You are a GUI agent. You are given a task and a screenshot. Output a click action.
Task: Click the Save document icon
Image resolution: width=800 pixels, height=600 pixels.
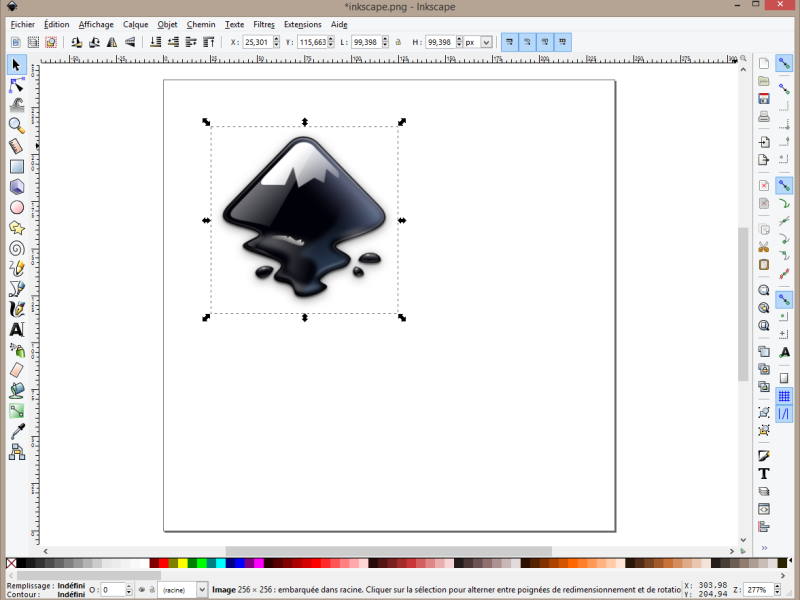coord(764,98)
